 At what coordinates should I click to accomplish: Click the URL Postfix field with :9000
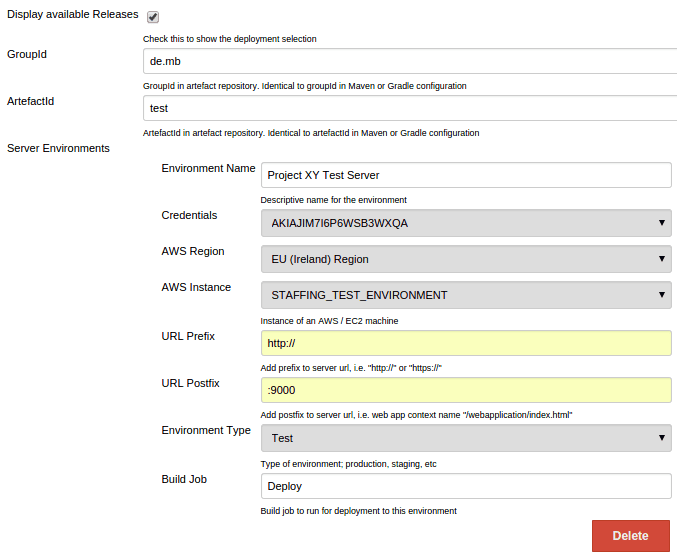[x=465, y=390]
